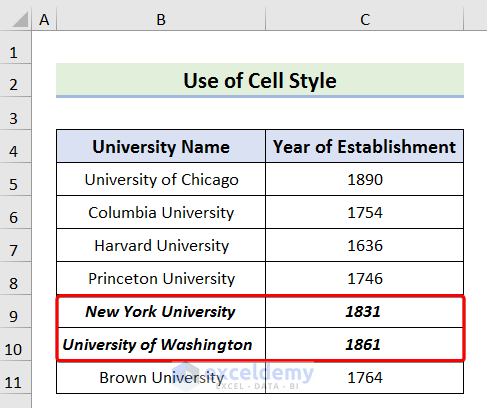487x408 pixels.
Task: Select row 6 header
Action: click(x=15, y=212)
